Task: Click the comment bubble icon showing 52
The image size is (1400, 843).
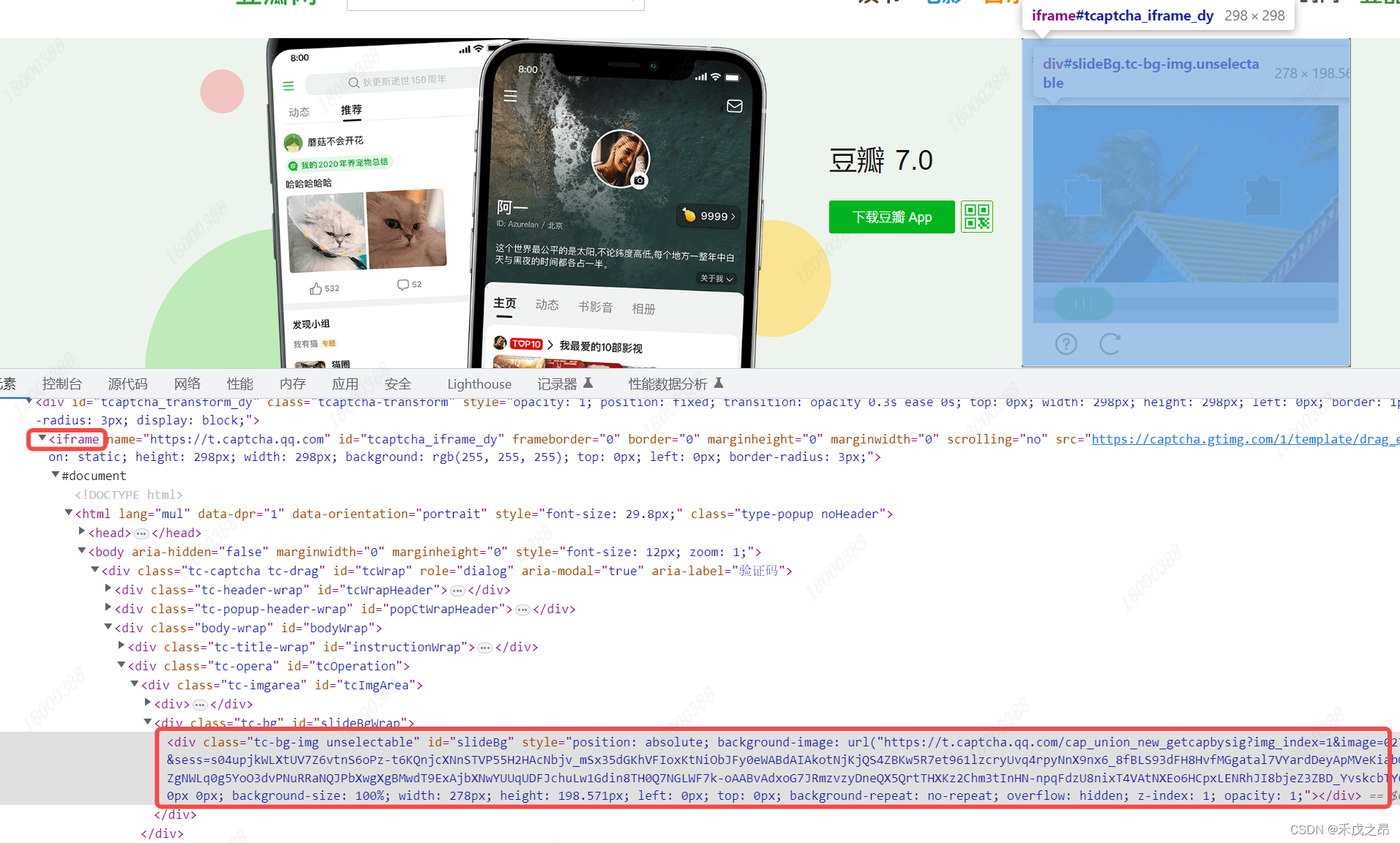Action: coord(403,285)
